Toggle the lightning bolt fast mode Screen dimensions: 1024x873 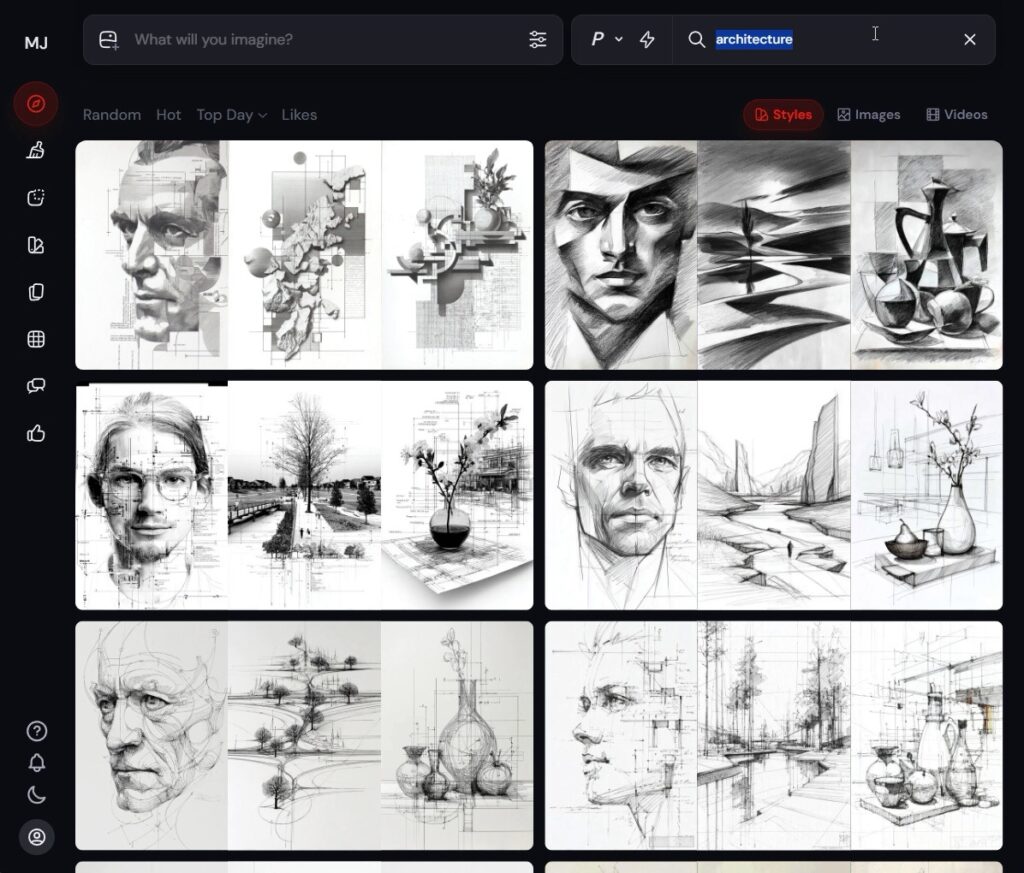[x=647, y=40]
